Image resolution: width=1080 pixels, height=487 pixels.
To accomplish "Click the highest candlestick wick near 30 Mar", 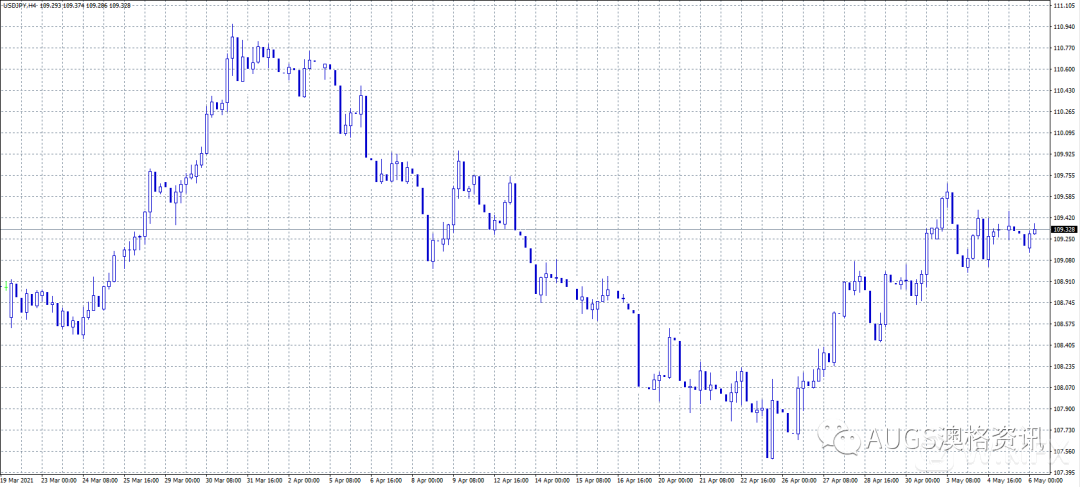I will tap(232, 30).
